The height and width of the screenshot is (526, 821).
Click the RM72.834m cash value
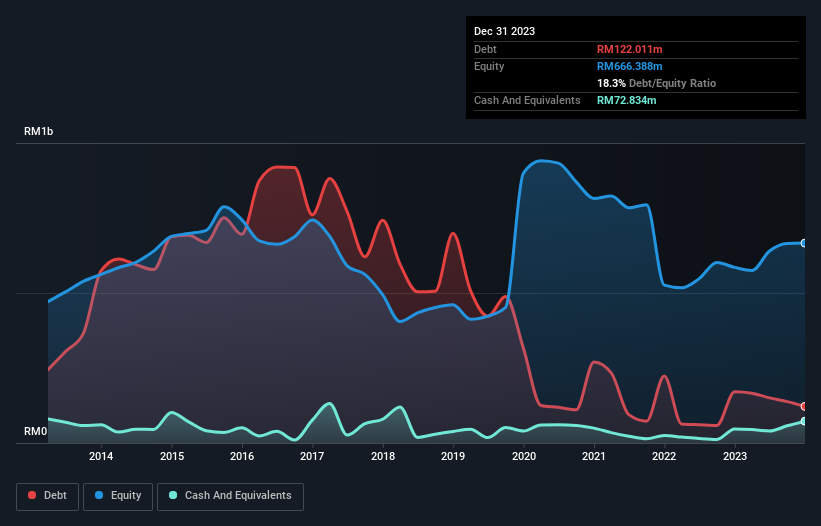[x=626, y=100]
